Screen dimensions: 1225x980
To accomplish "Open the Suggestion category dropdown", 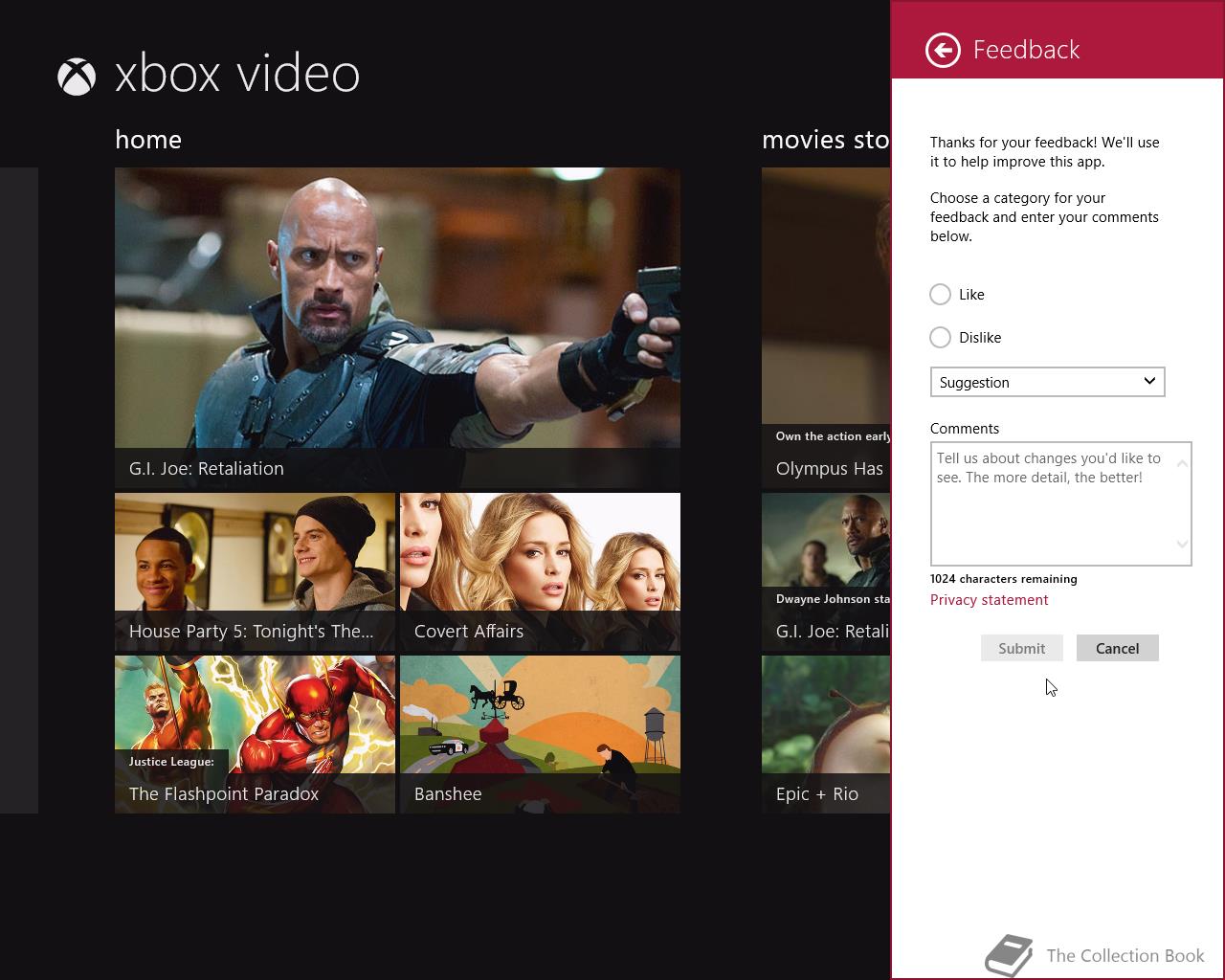I will coord(1047,382).
